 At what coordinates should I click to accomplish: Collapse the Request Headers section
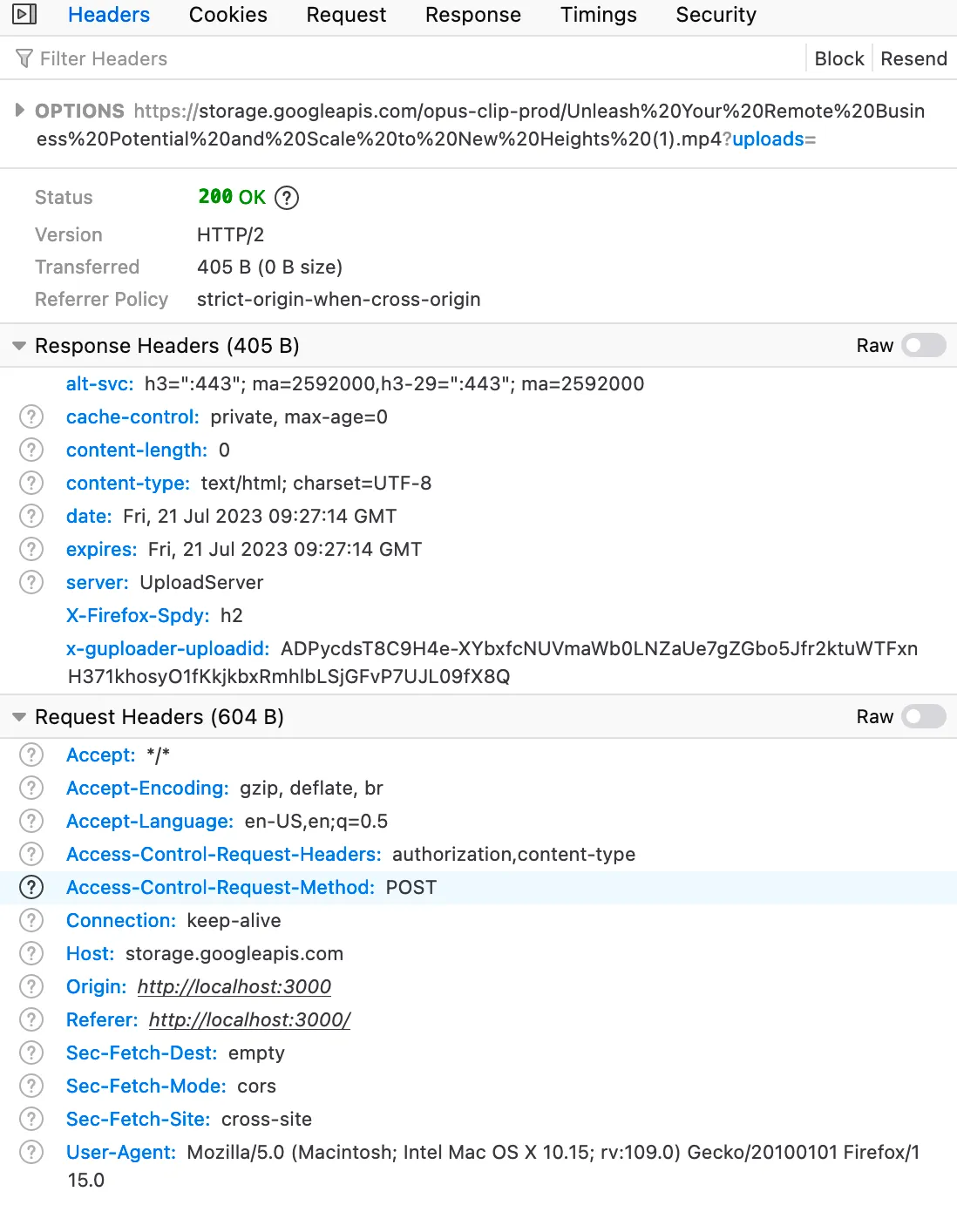pos(19,717)
